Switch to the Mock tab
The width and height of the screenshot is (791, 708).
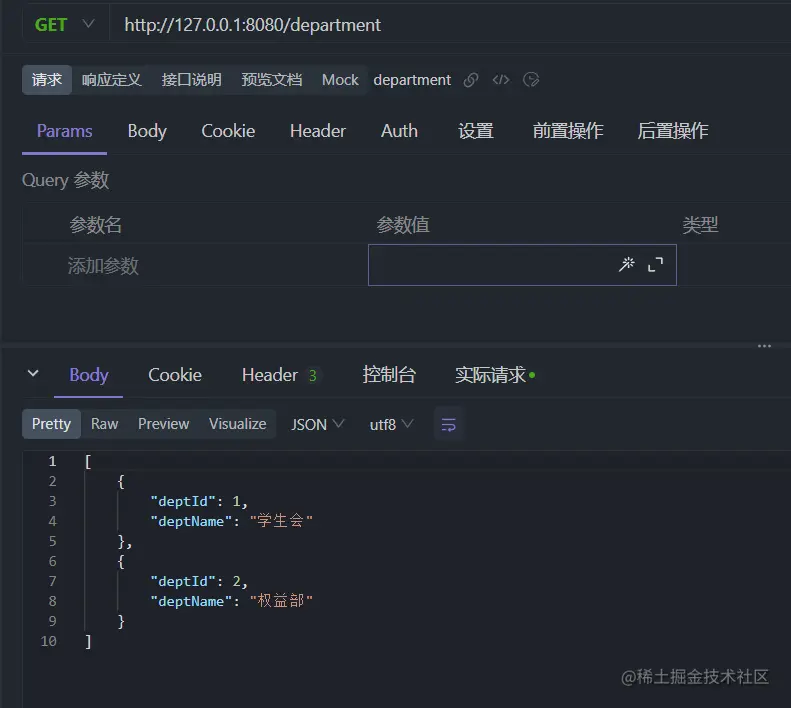pos(340,80)
